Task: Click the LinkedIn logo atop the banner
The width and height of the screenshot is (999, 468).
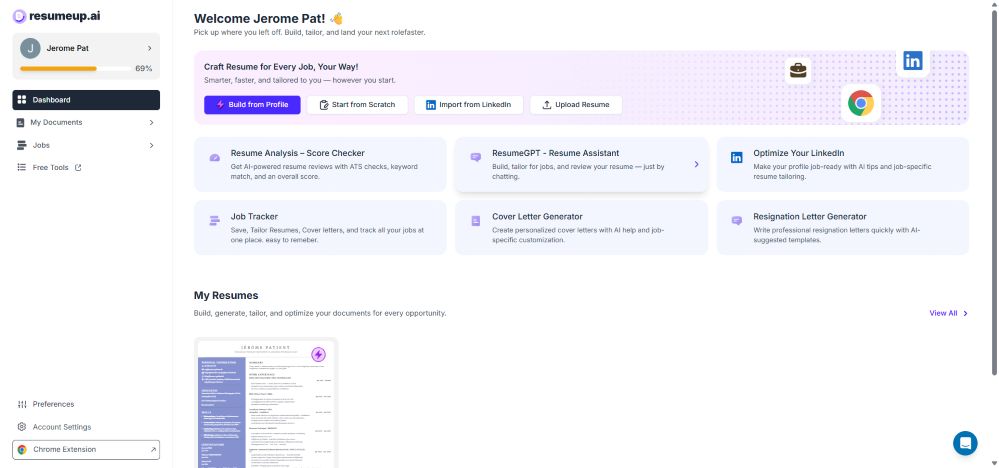Action: pyautogui.click(x=912, y=61)
